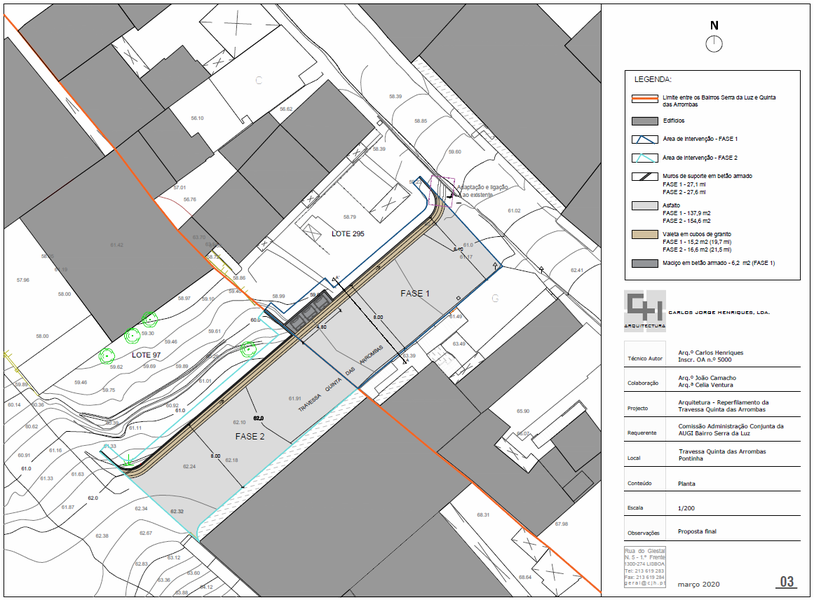Click the green tree symbol nearest LOTE 97 label

click(106, 354)
